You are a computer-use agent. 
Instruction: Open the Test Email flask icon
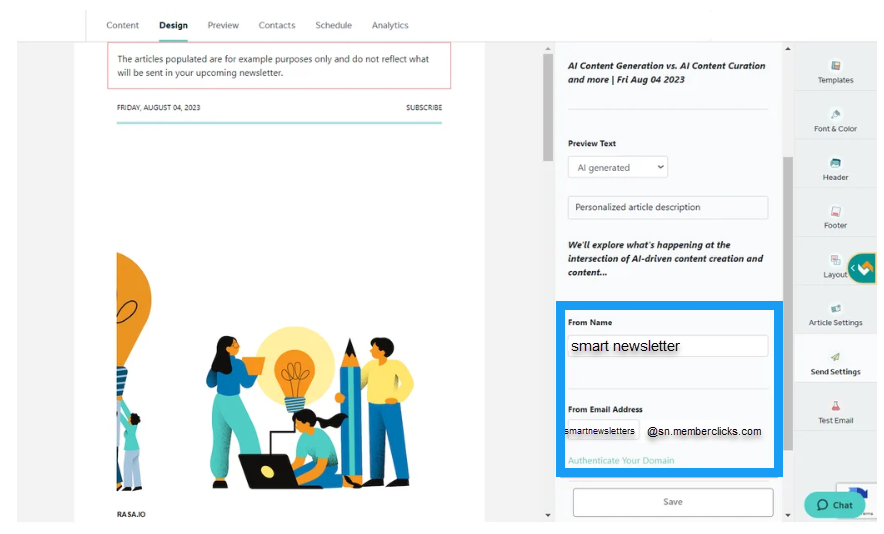(x=835, y=407)
